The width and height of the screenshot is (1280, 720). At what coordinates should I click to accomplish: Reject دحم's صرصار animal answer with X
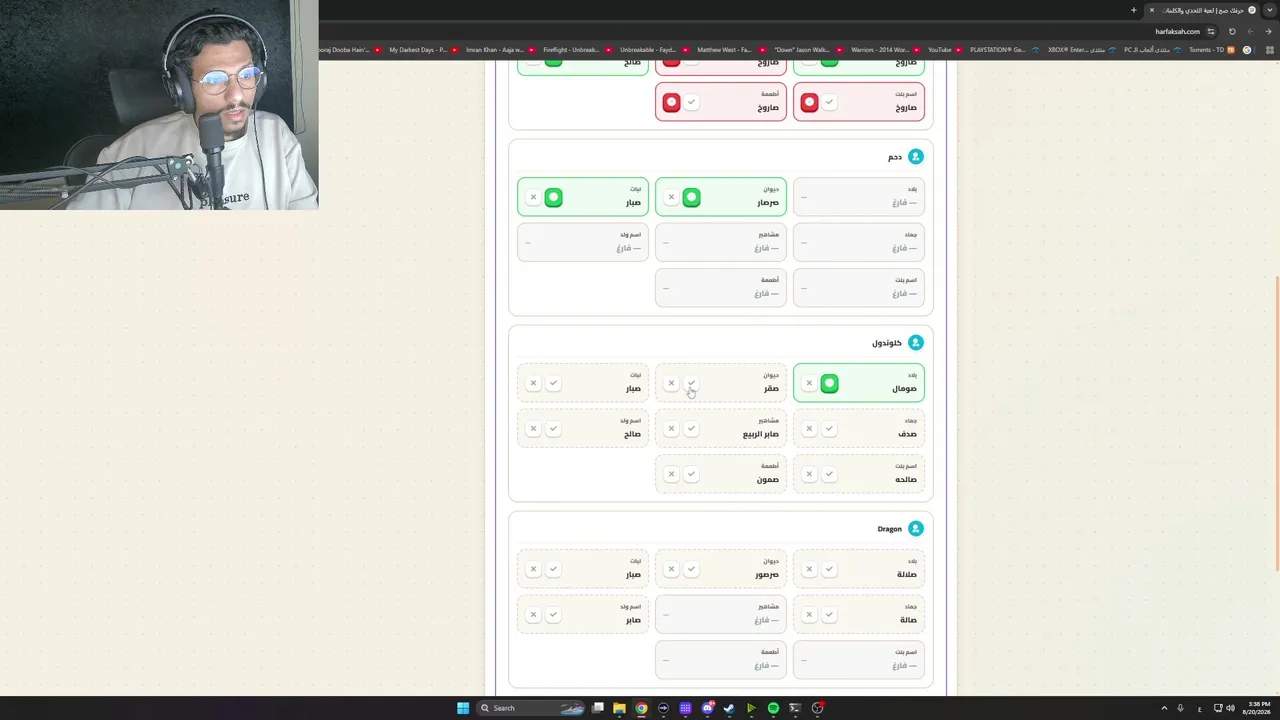tap(671, 197)
